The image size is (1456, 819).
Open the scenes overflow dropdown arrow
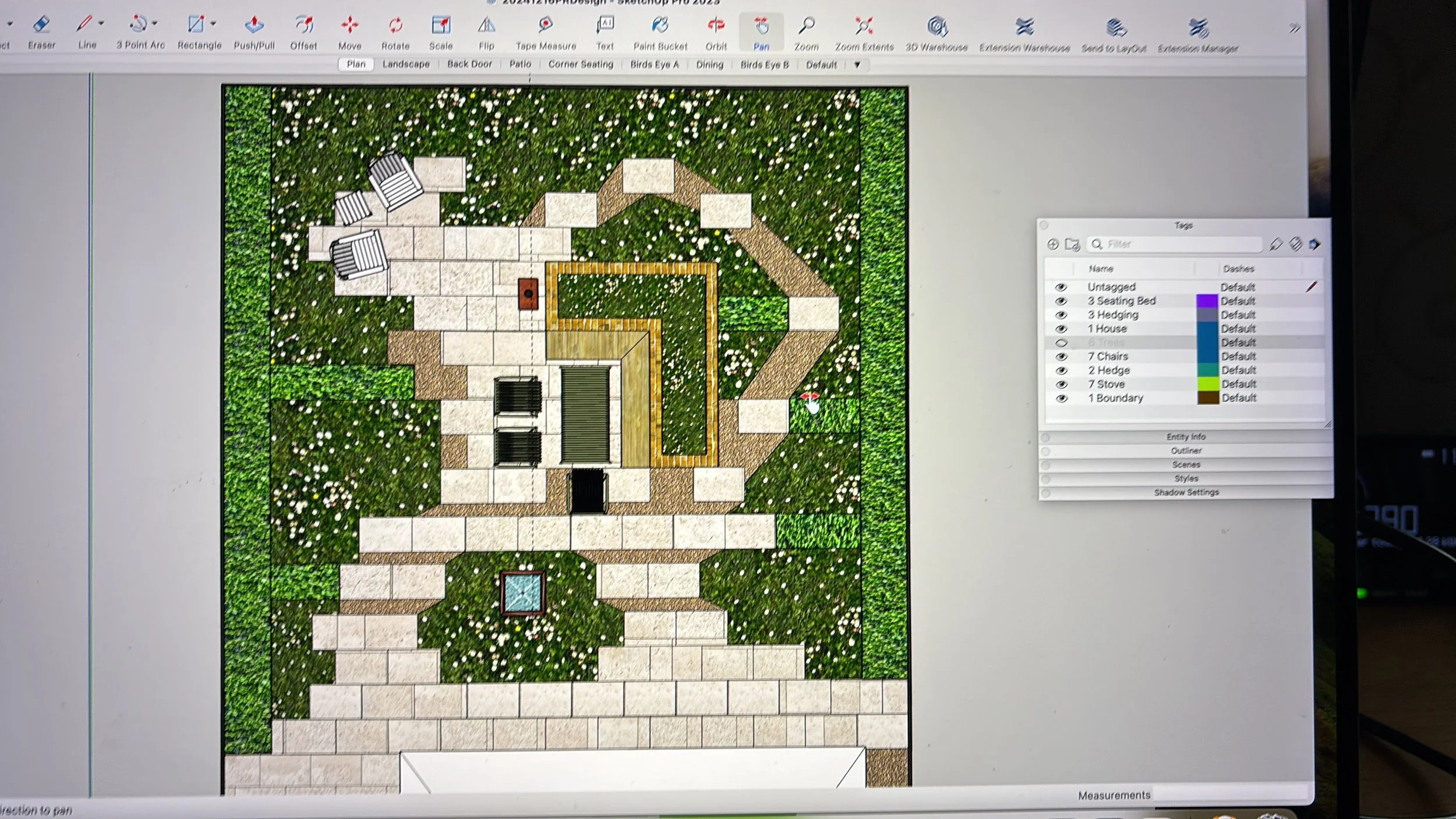[x=857, y=65]
